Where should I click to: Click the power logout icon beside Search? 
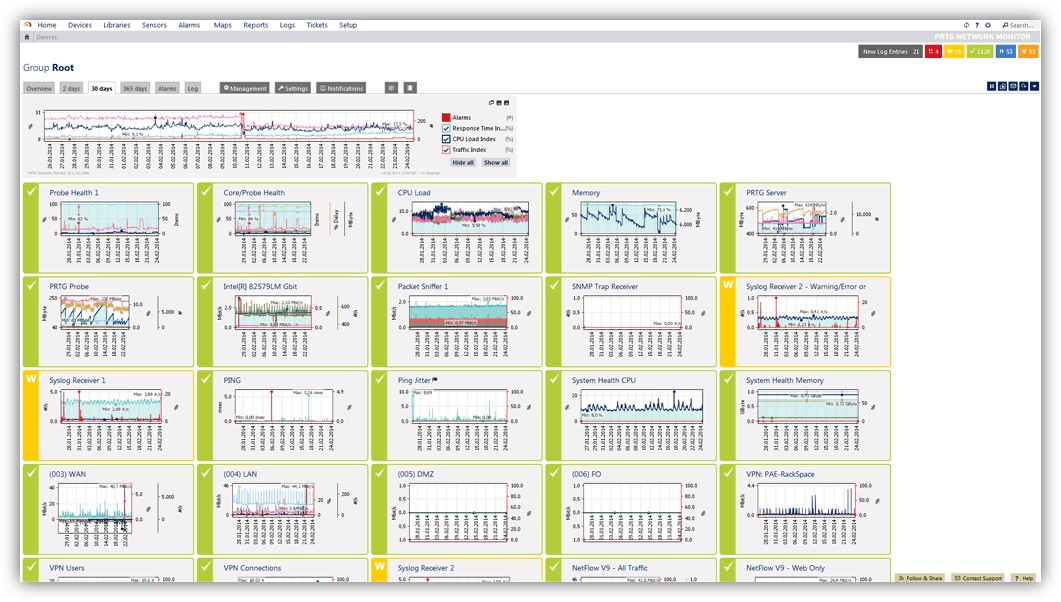click(x=988, y=25)
